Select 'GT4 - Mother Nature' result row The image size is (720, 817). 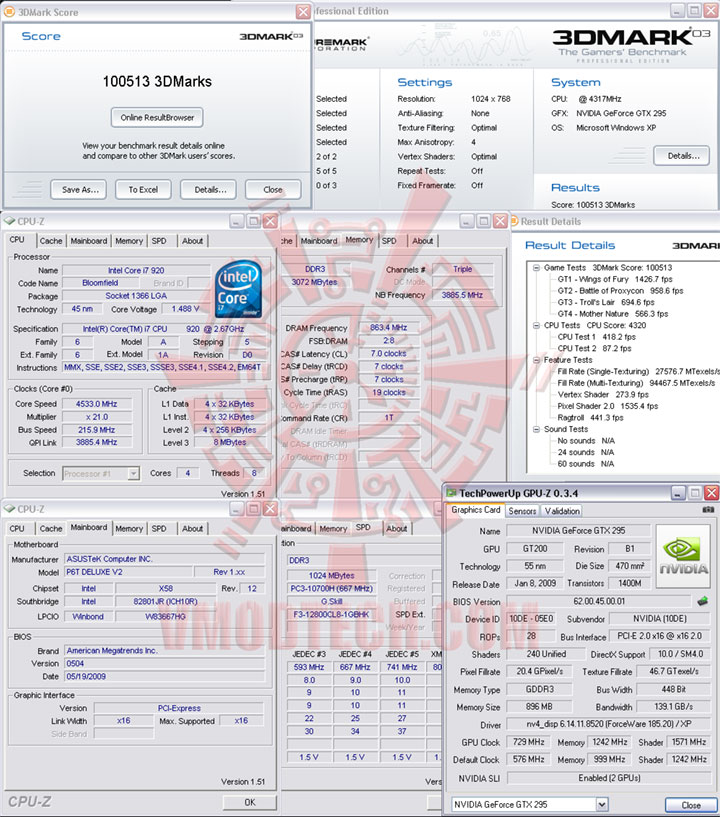[x=613, y=314]
